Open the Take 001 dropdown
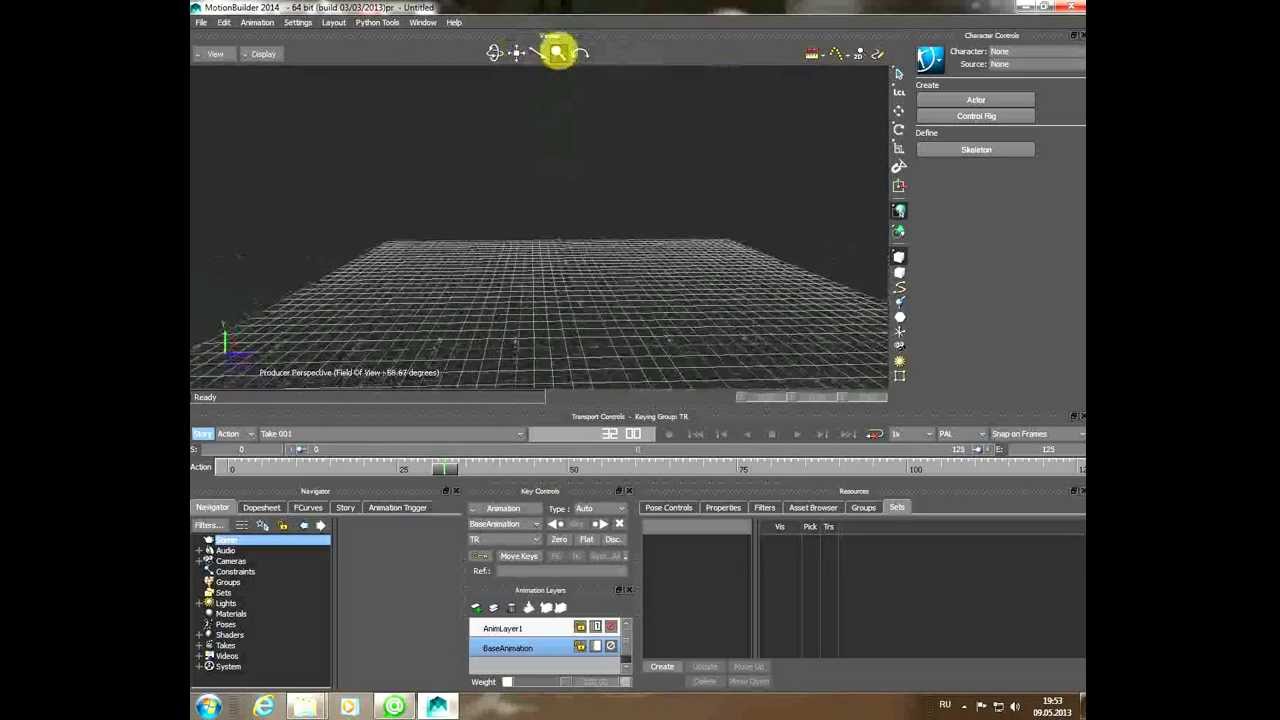Screen dimensions: 1280x720 [391, 434]
